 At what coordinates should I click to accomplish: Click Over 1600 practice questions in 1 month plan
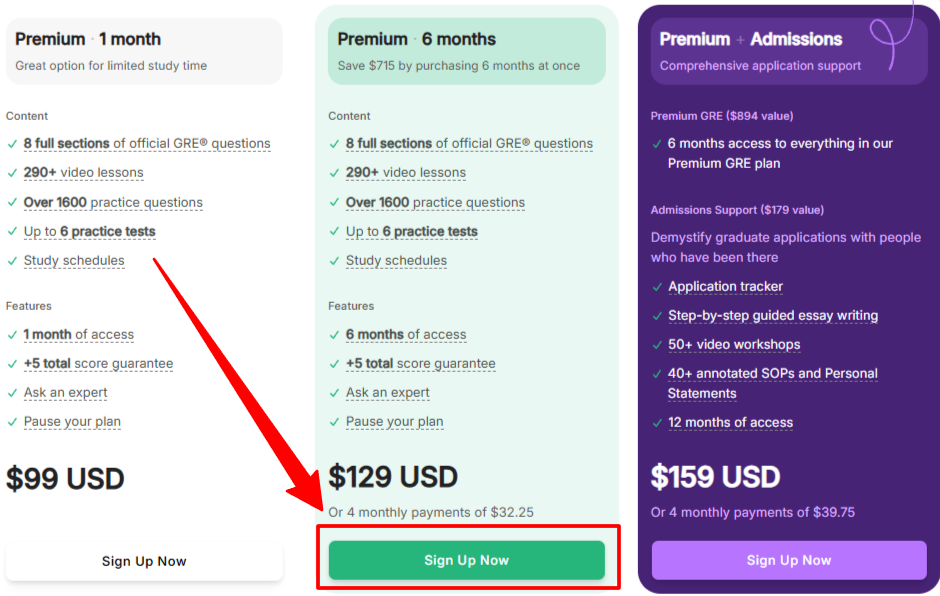coord(113,202)
